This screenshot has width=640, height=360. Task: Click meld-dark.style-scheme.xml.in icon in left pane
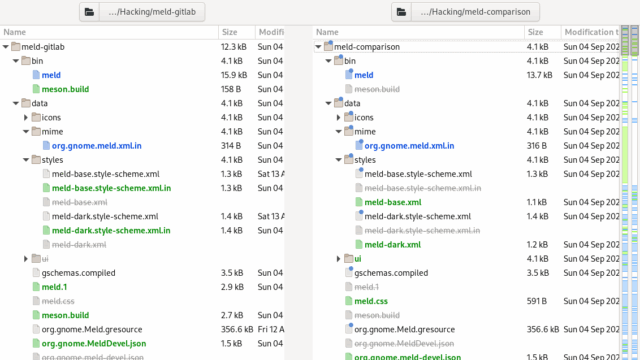(46, 230)
